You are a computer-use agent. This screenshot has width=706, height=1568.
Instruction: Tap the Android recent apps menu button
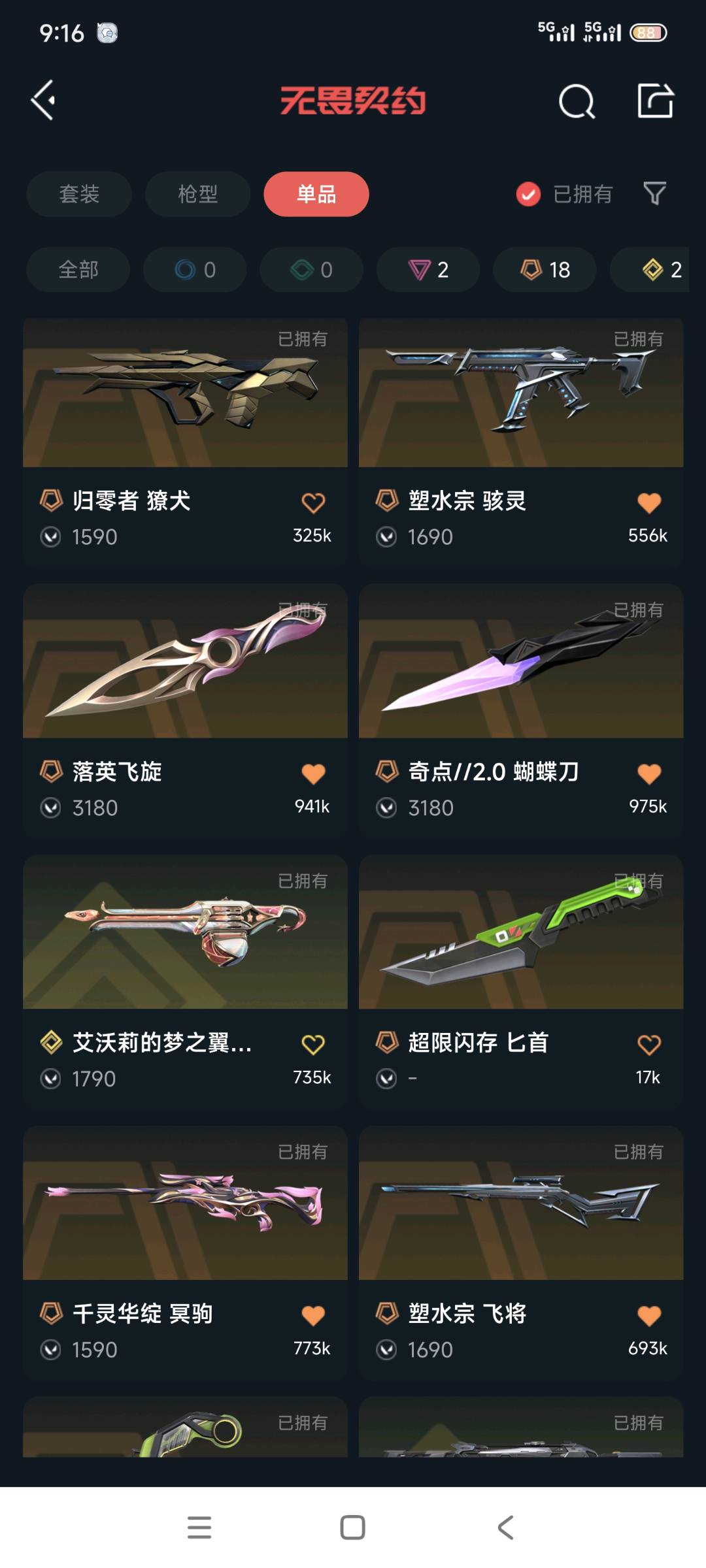pos(199,1527)
